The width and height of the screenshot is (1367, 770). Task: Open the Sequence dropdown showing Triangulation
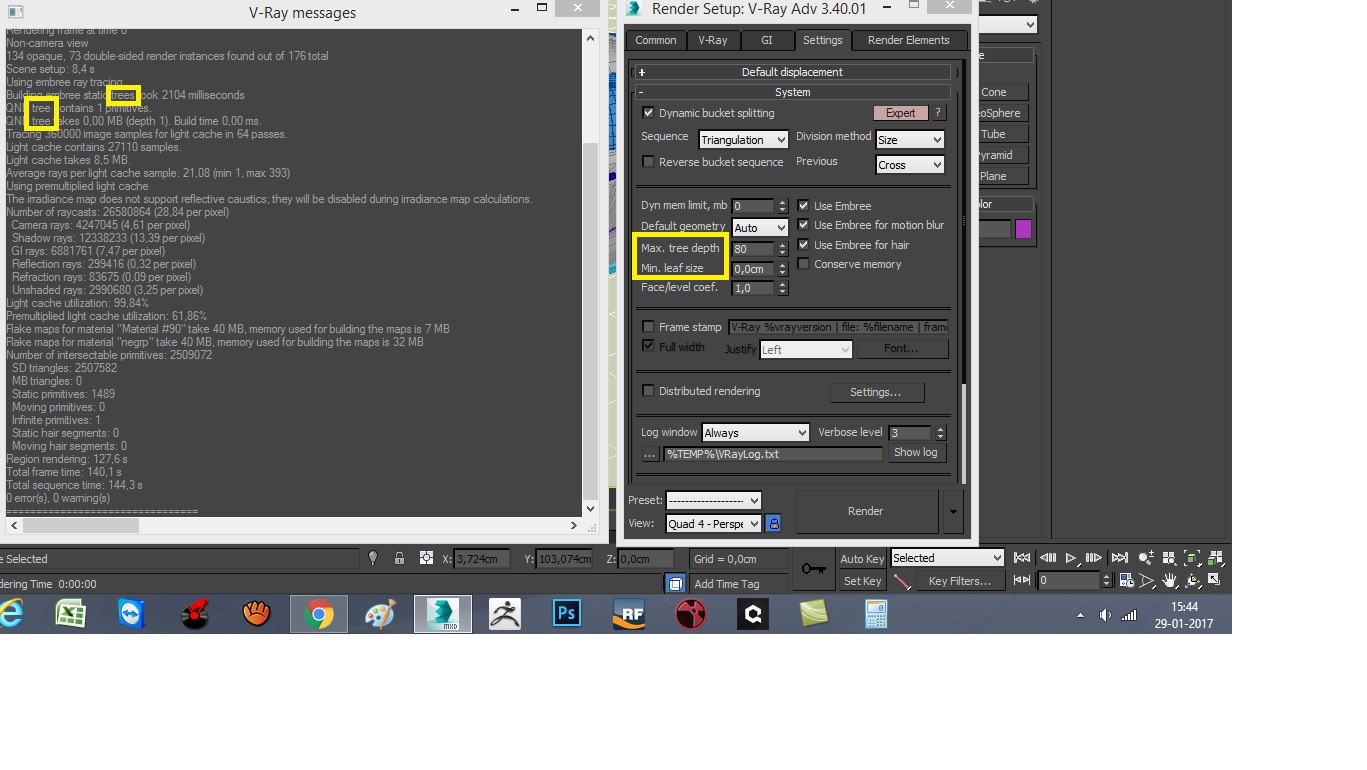[743, 140]
